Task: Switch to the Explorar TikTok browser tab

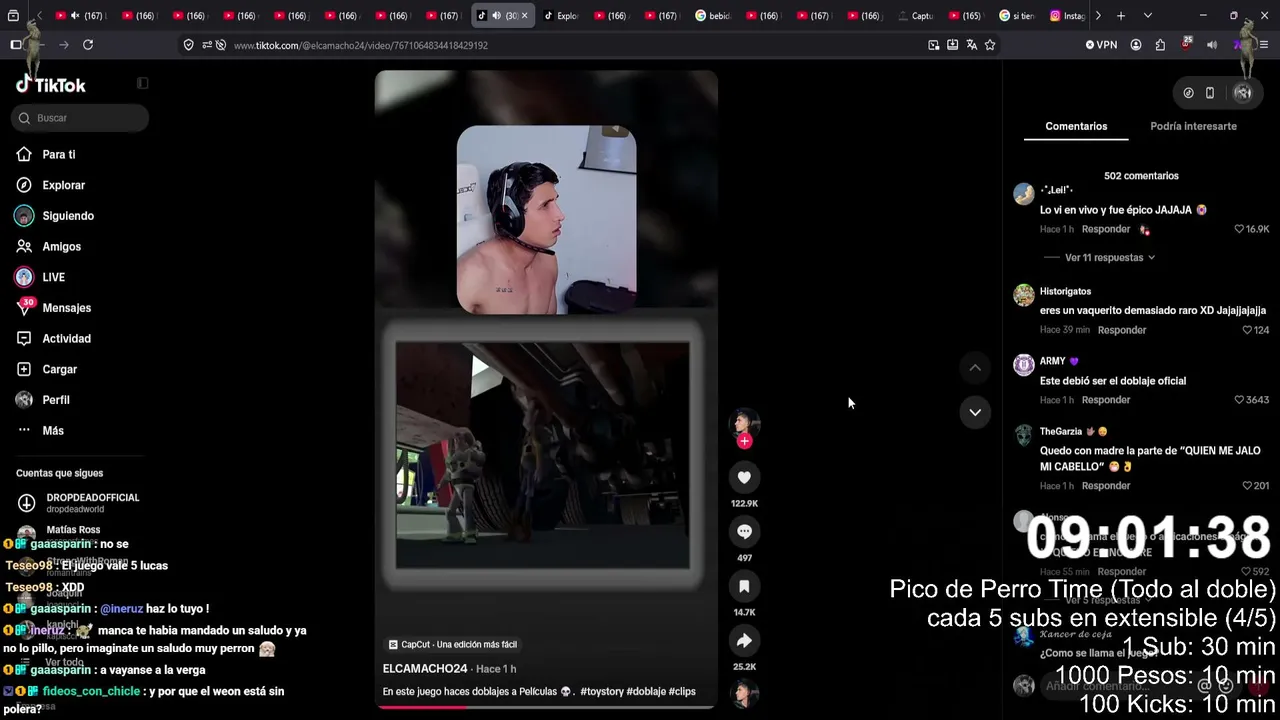Action: (x=561, y=16)
